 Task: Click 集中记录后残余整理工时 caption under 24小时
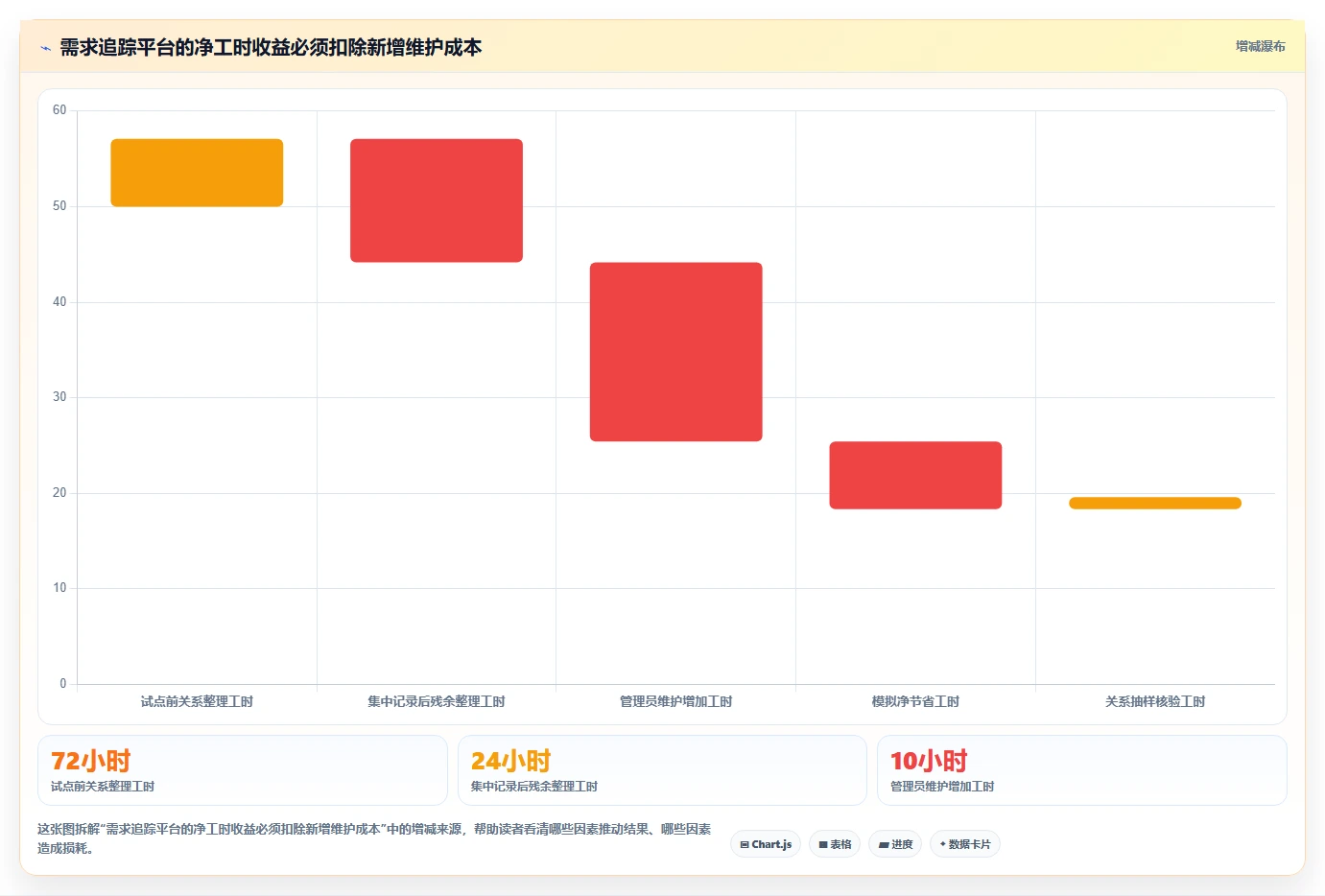tap(534, 787)
